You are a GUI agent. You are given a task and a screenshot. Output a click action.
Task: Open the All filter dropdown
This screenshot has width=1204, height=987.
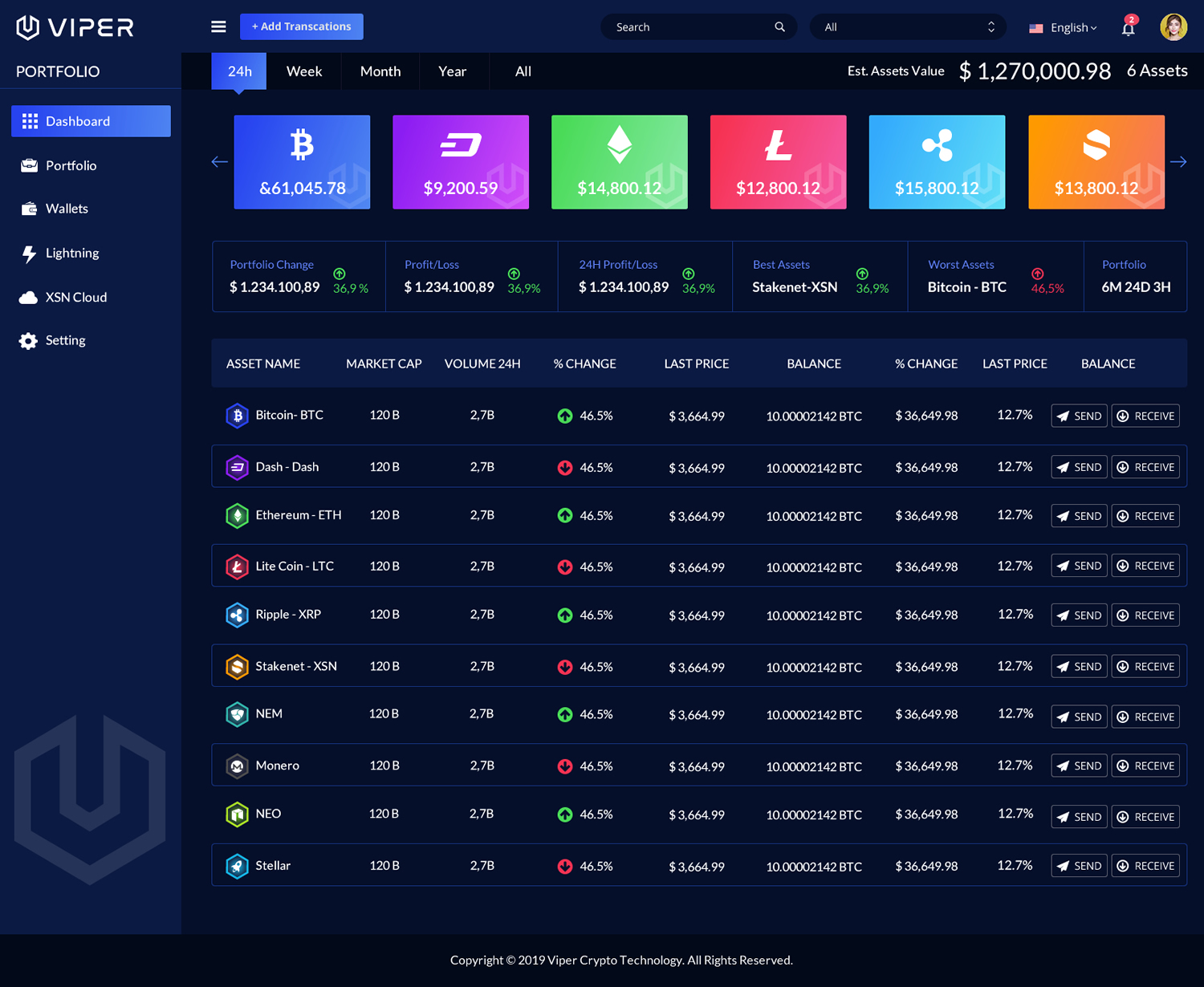coord(909,26)
